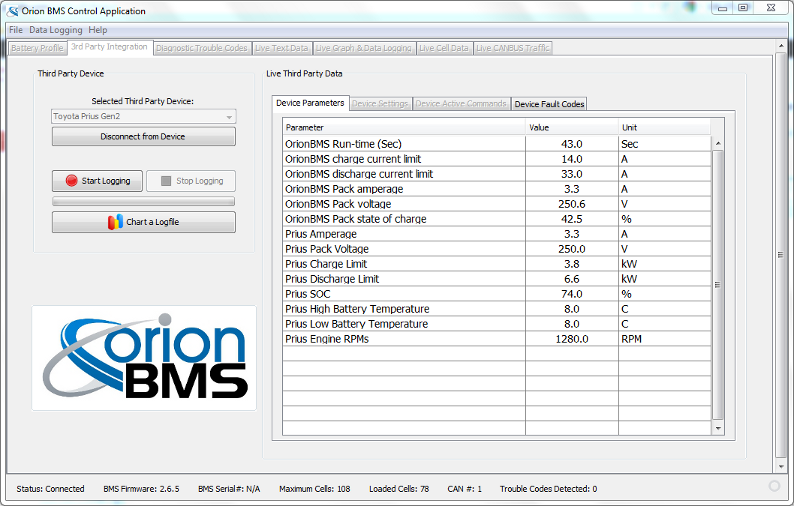Switch to the Live Cell Data tab
Screen dimensions: 794x506
[444, 48]
